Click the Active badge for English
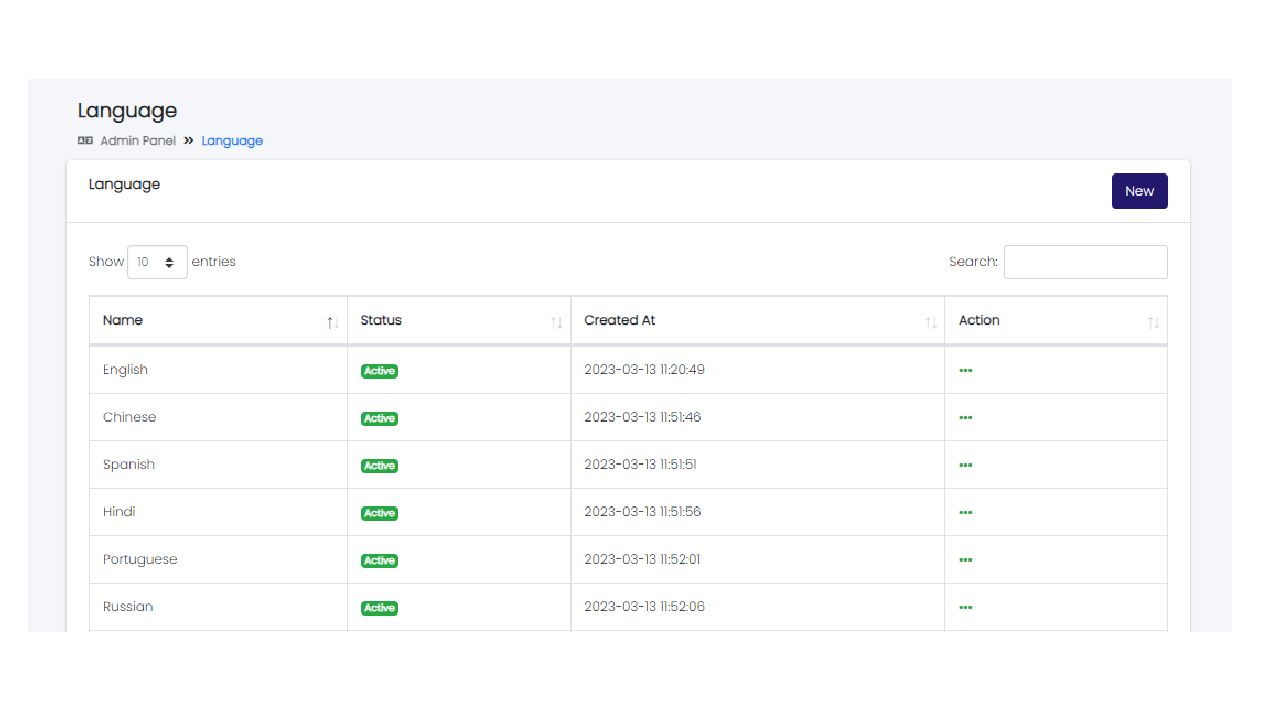1280x720 pixels. coord(379,371)
